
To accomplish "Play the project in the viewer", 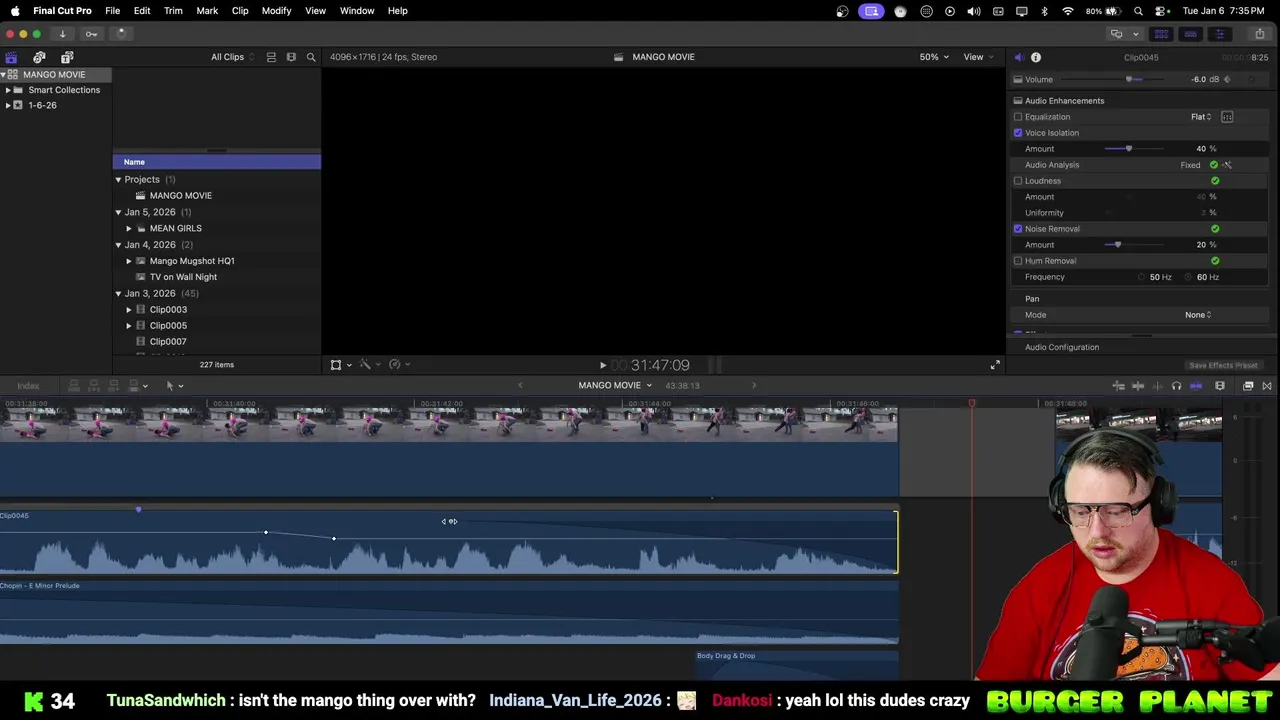I will point(602,365).
